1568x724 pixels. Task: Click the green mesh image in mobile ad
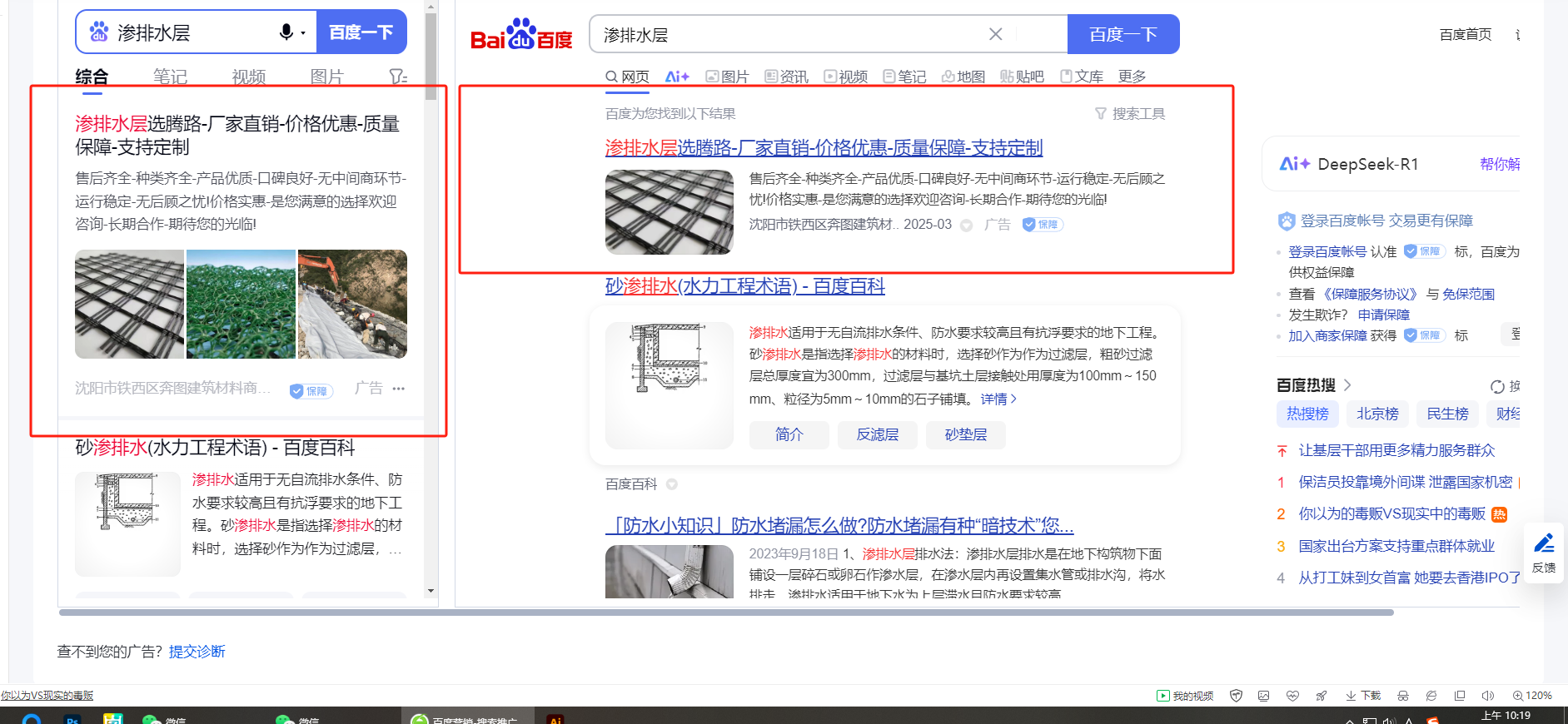(x=241, y=304)
